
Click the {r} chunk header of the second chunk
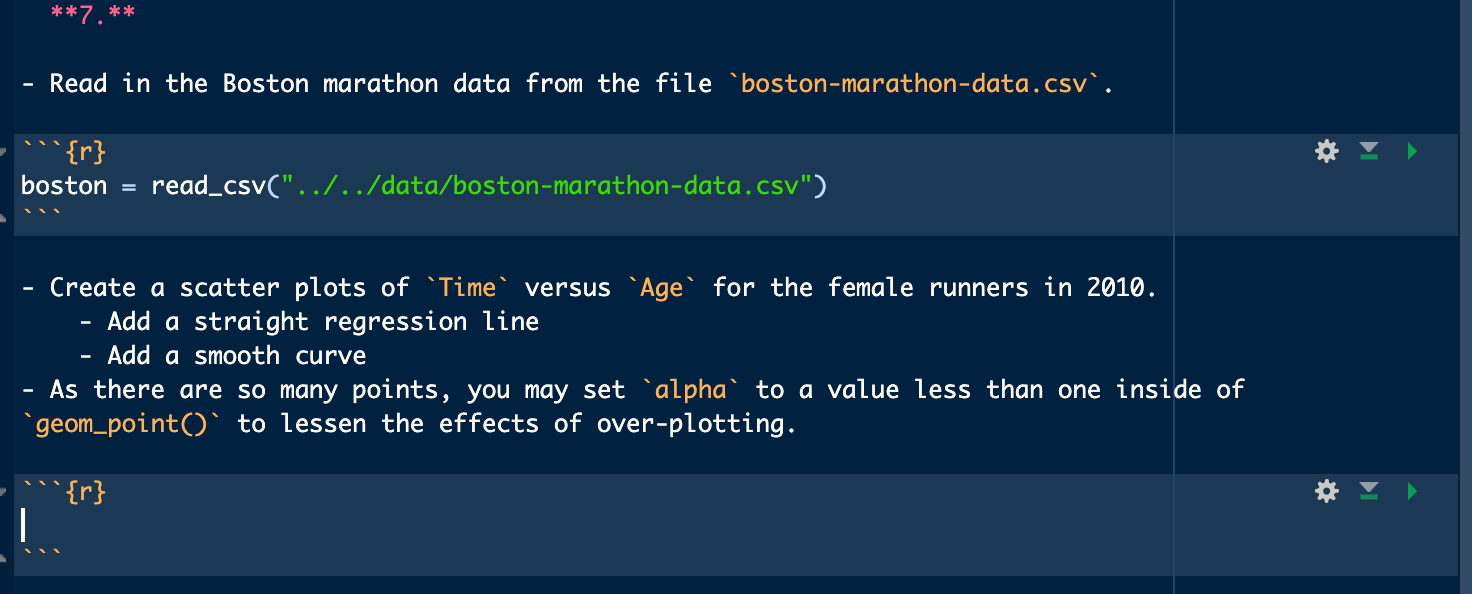63,491
